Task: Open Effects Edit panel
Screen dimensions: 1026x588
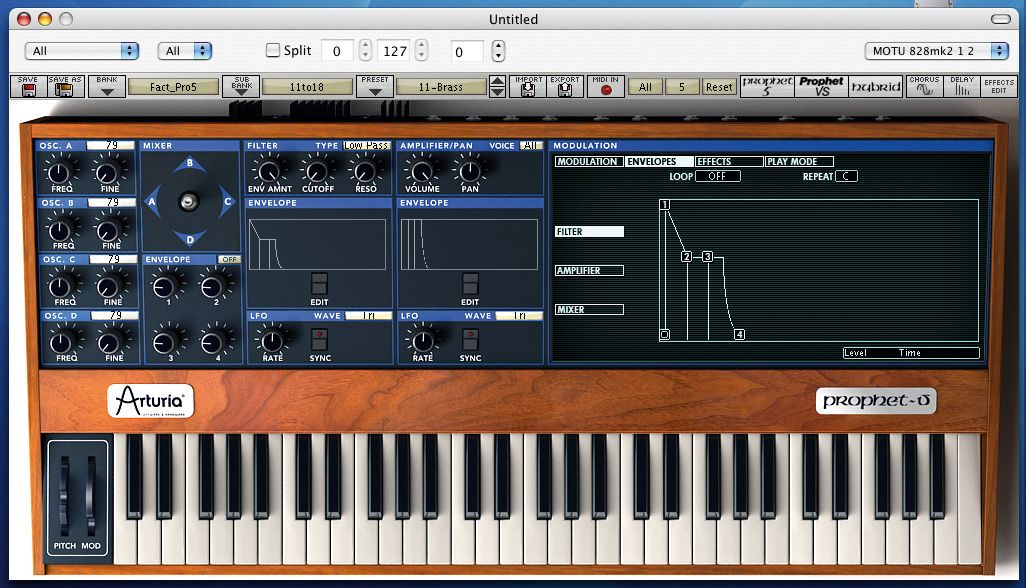Action: point(999,86)
